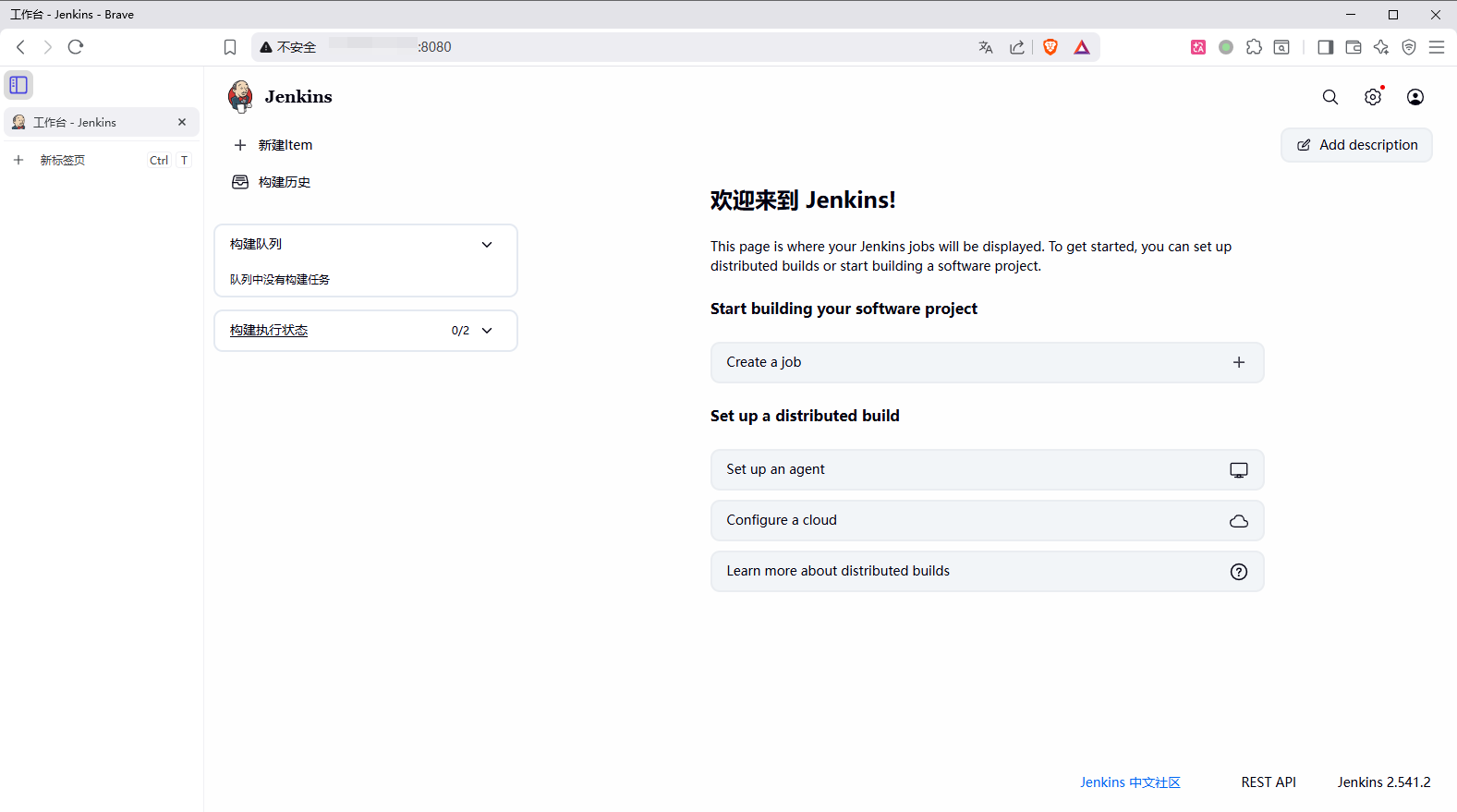Viewport: 1457px width, 812px height.
Task: Select 新建Item in the sidebar
Action: click(x=285, y=145)
